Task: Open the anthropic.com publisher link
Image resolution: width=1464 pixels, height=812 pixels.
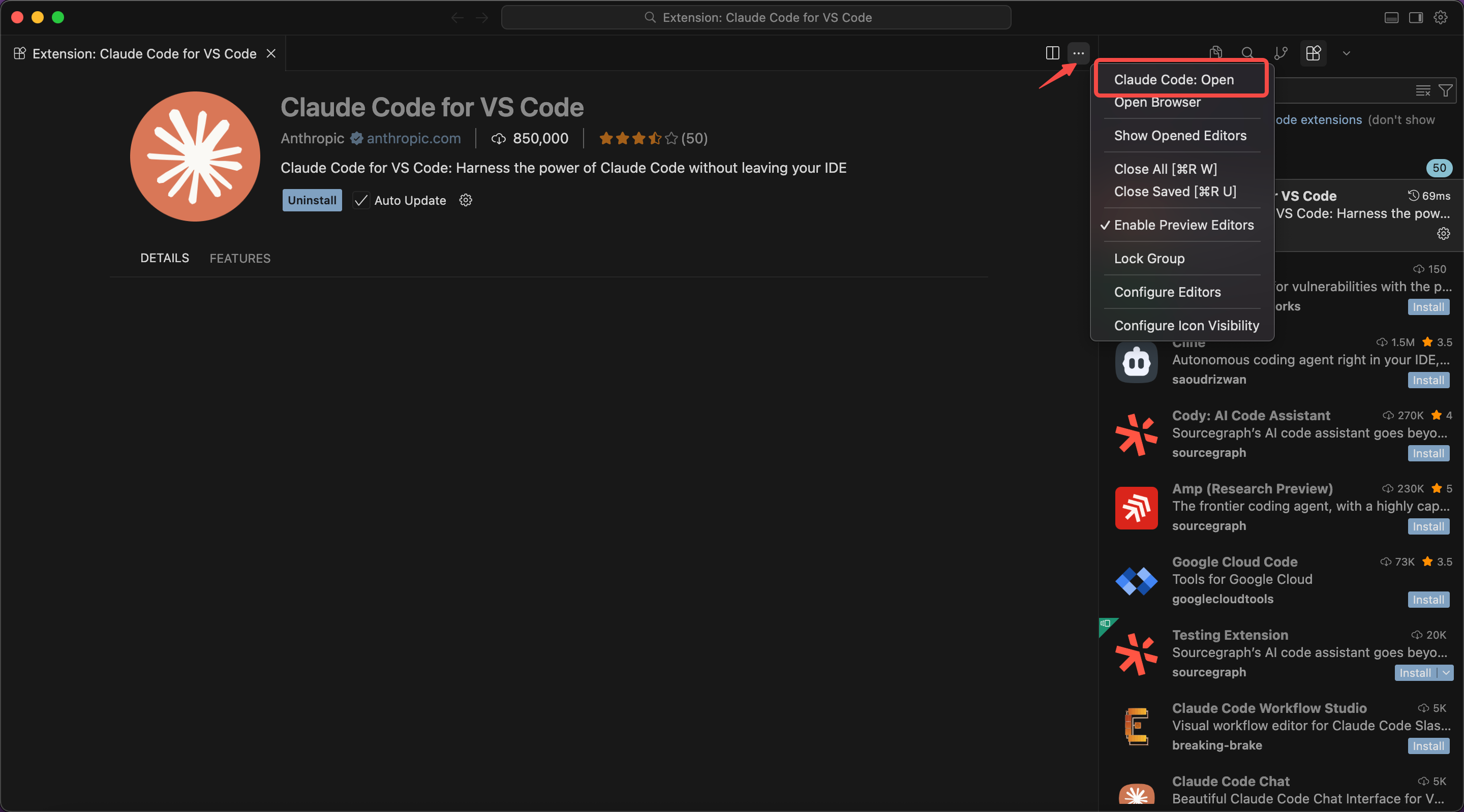Action: [x=413, y=138]
